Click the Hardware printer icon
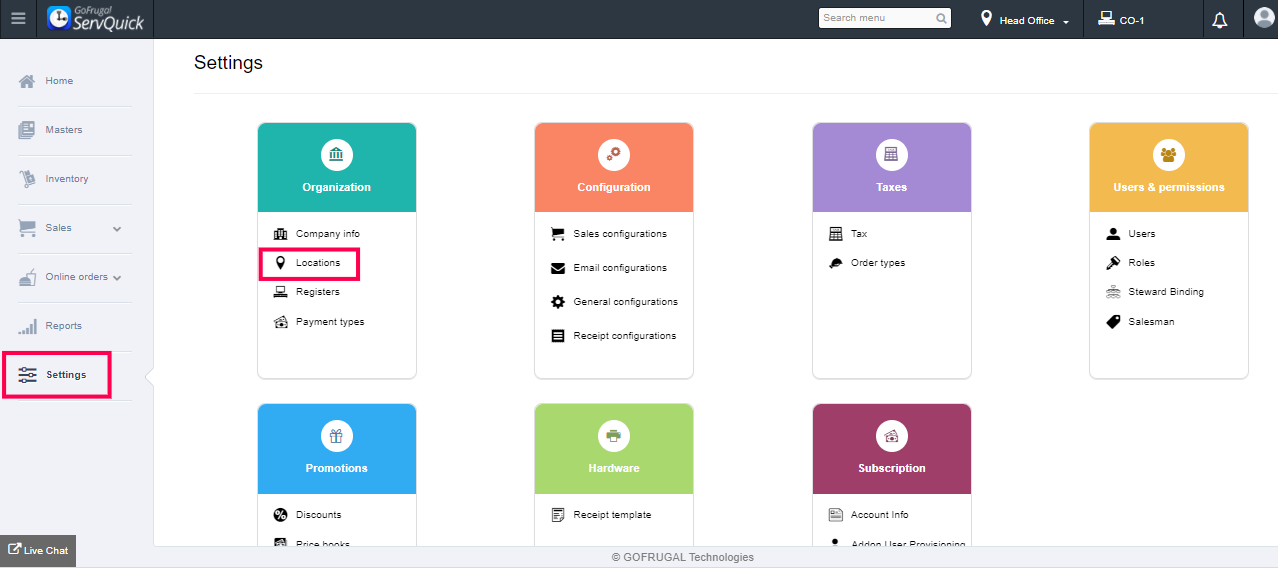The width and height of the screenshot is (1278, 568). [613, 436]
